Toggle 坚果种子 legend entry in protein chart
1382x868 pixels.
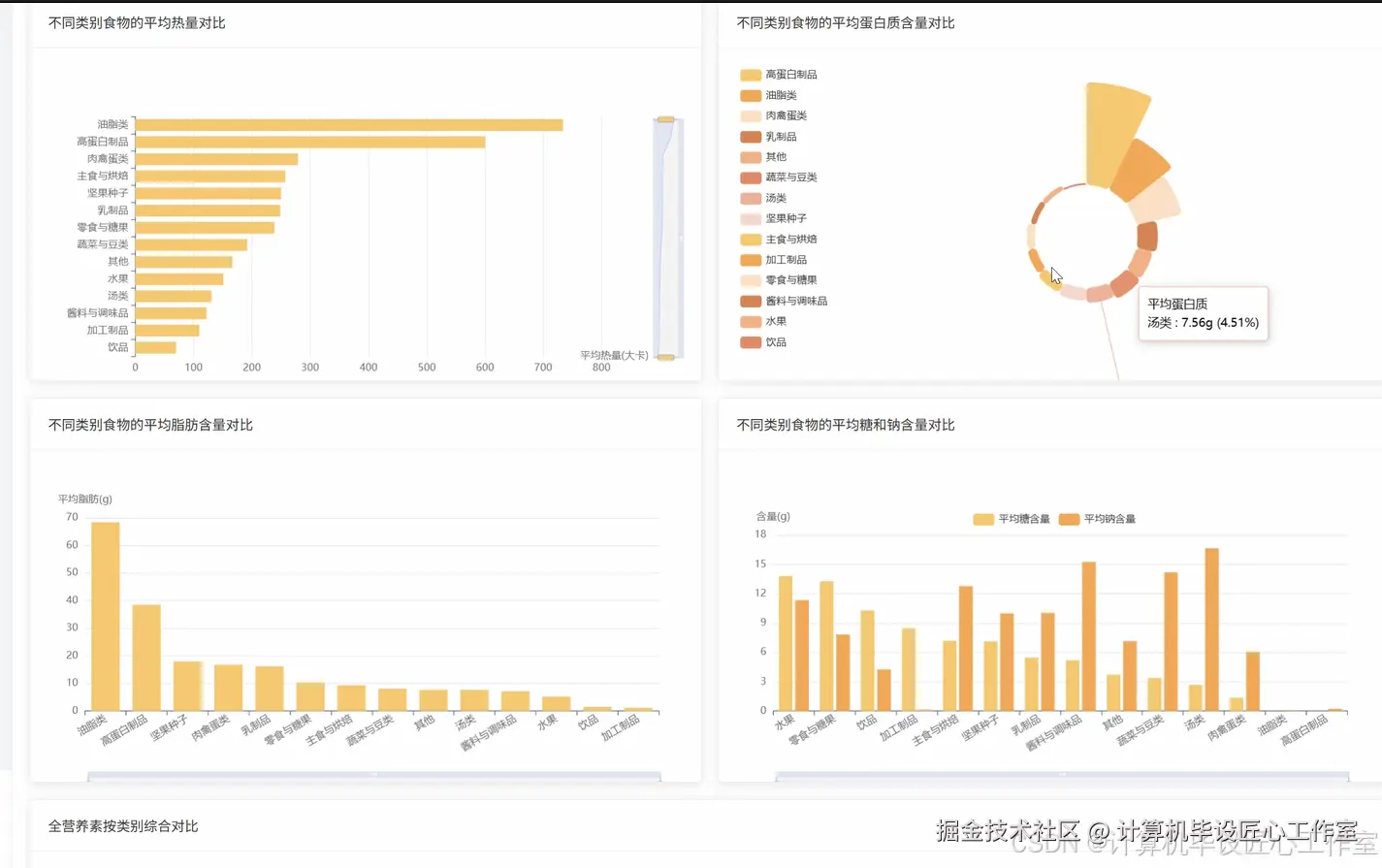(774, 219)
